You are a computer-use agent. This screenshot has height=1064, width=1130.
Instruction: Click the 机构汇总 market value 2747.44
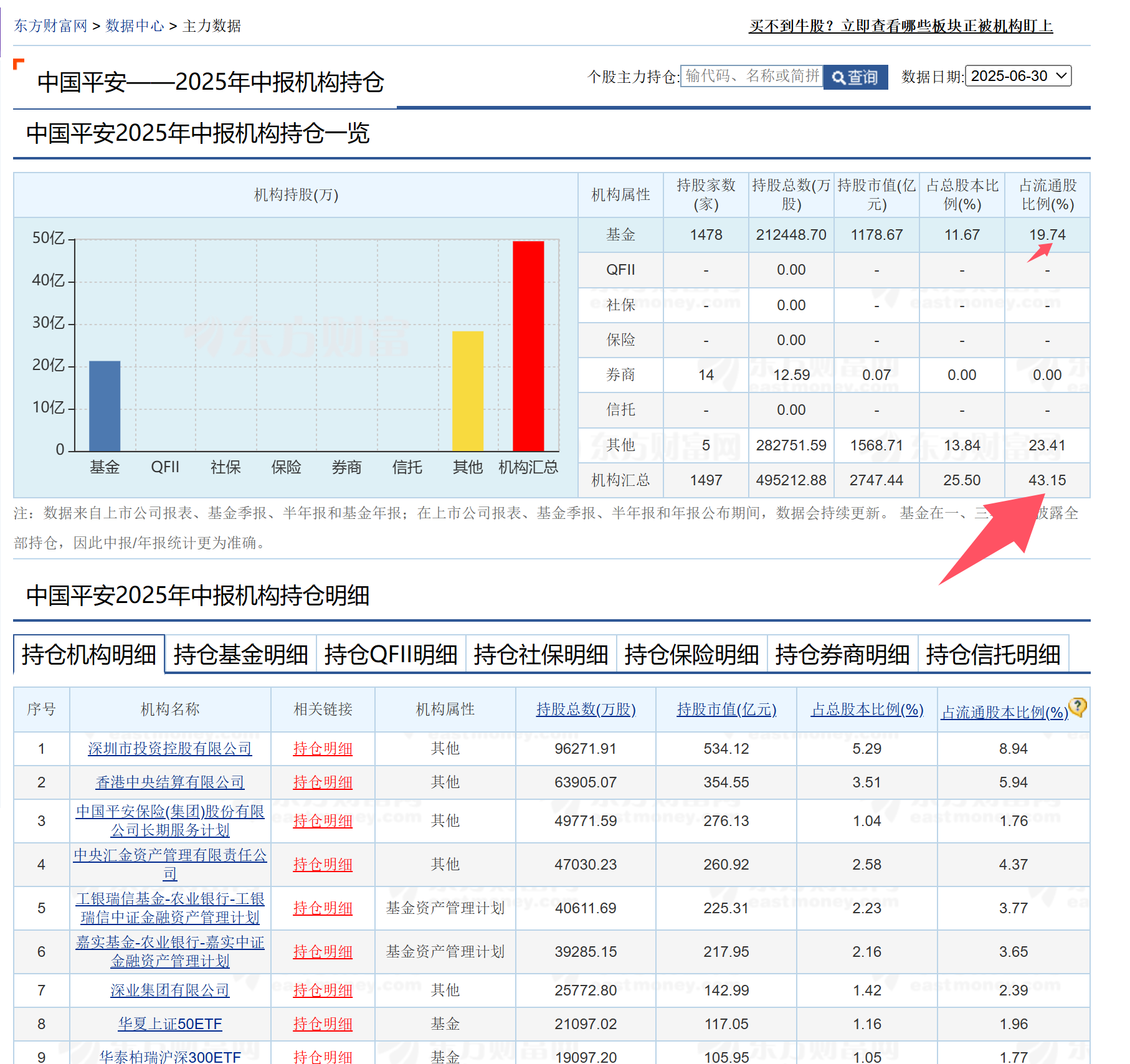[x=876, y=480]
